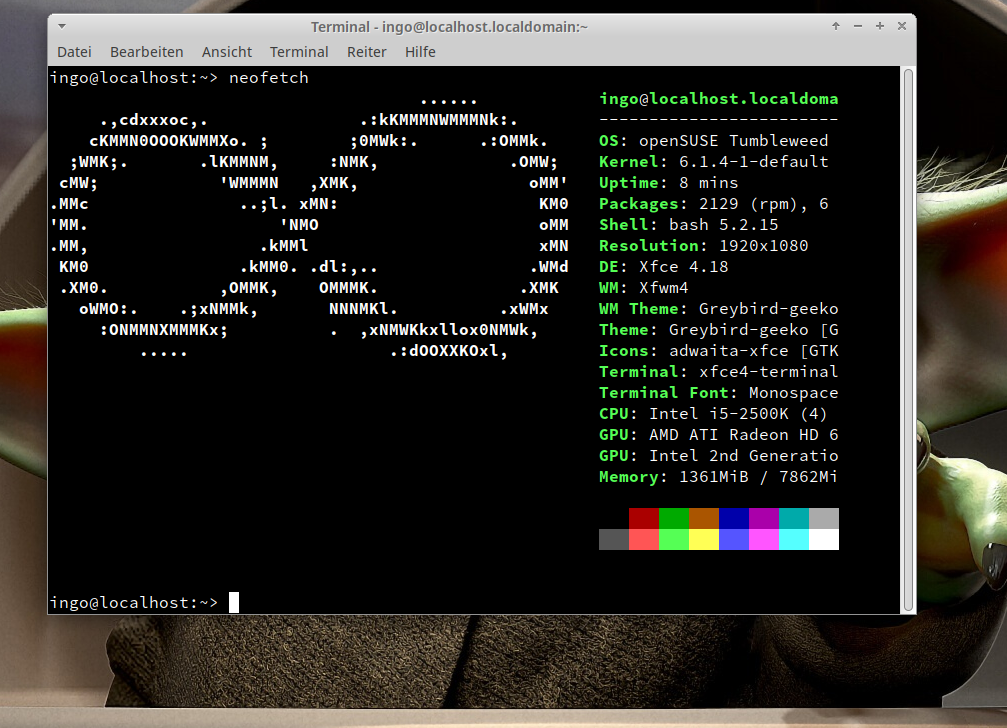
Task: Click the maximize button in title bar
Action: [879, 26]
